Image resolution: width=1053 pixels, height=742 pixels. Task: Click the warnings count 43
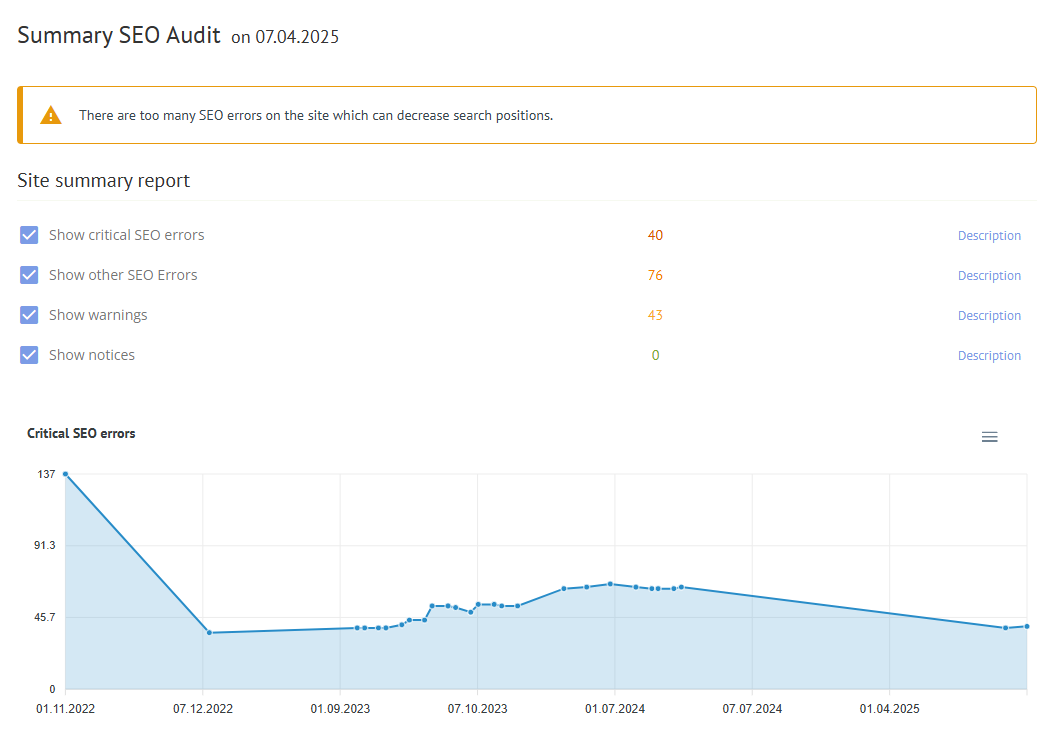(x=655, y=316)
